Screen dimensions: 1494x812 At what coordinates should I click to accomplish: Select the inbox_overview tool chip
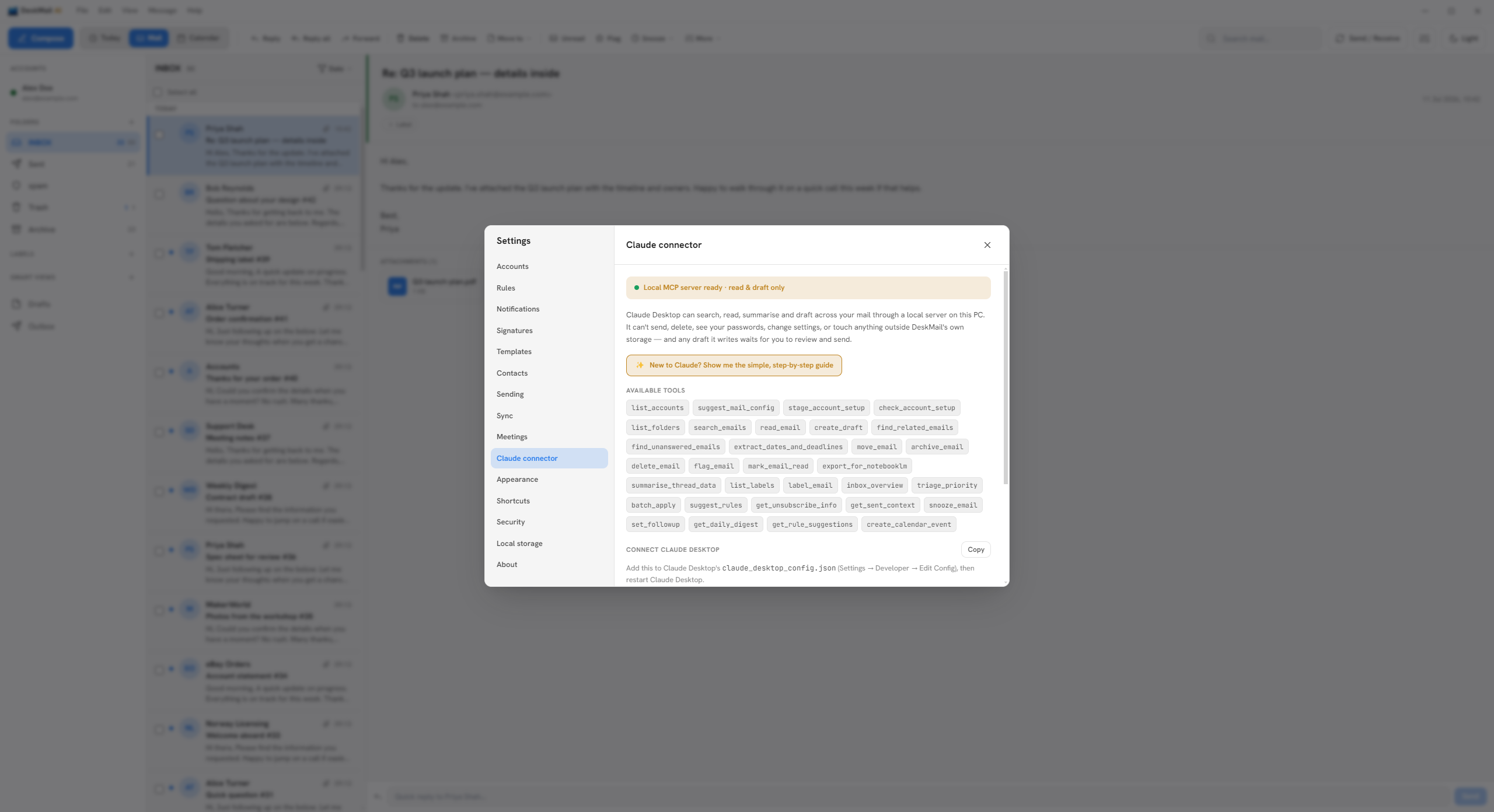(x=874, y=485)
